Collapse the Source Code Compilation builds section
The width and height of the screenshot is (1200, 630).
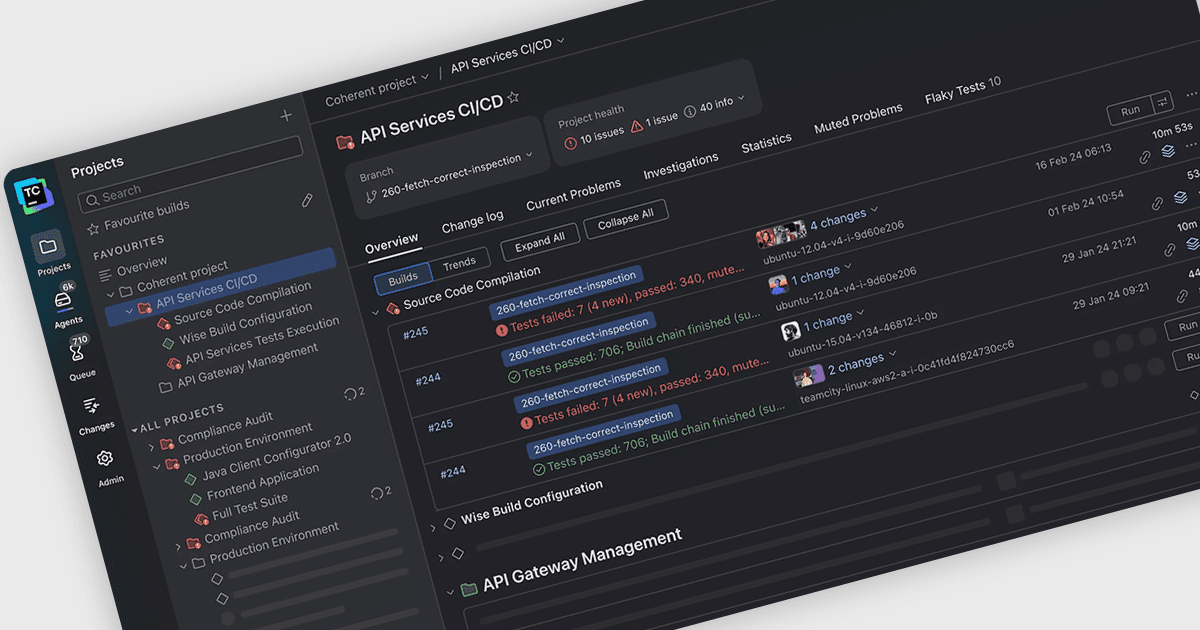coord(376,313)
